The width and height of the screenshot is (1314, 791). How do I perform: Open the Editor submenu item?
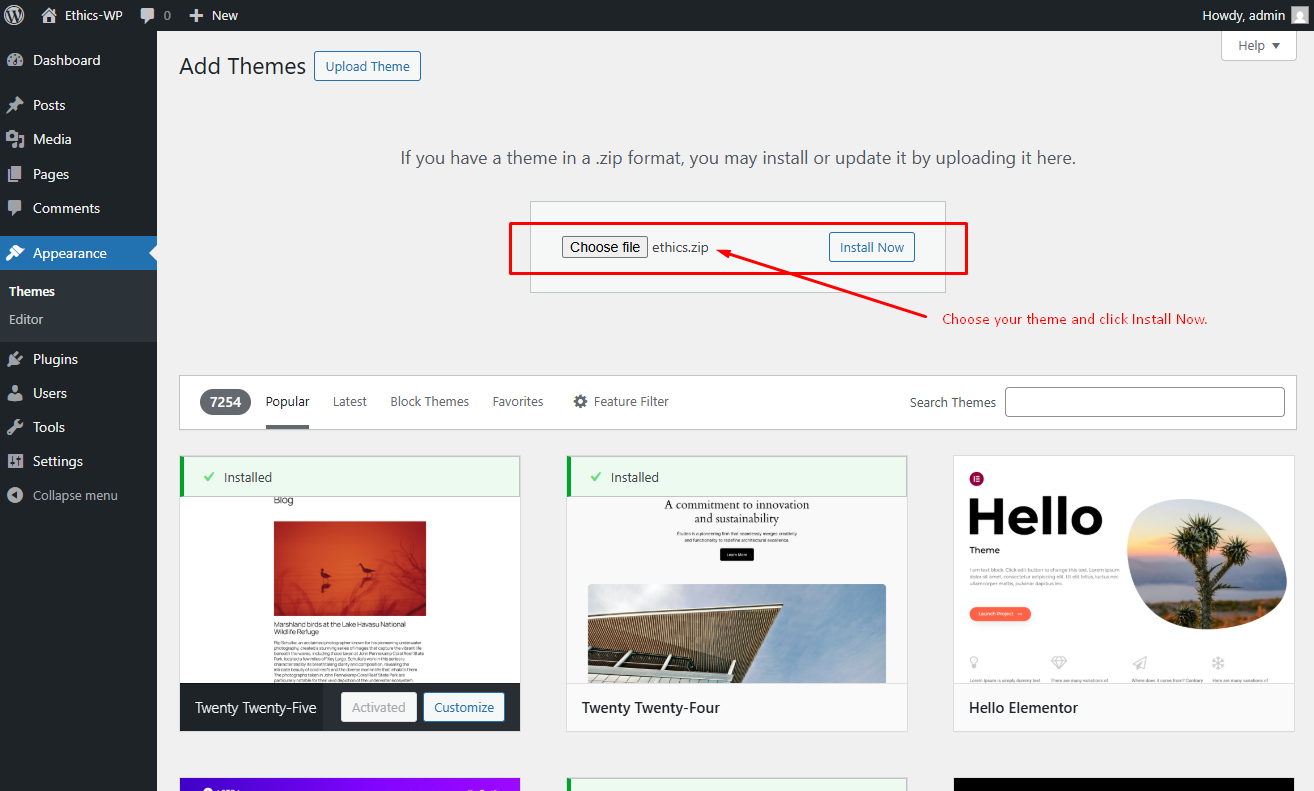click(26, 319)
